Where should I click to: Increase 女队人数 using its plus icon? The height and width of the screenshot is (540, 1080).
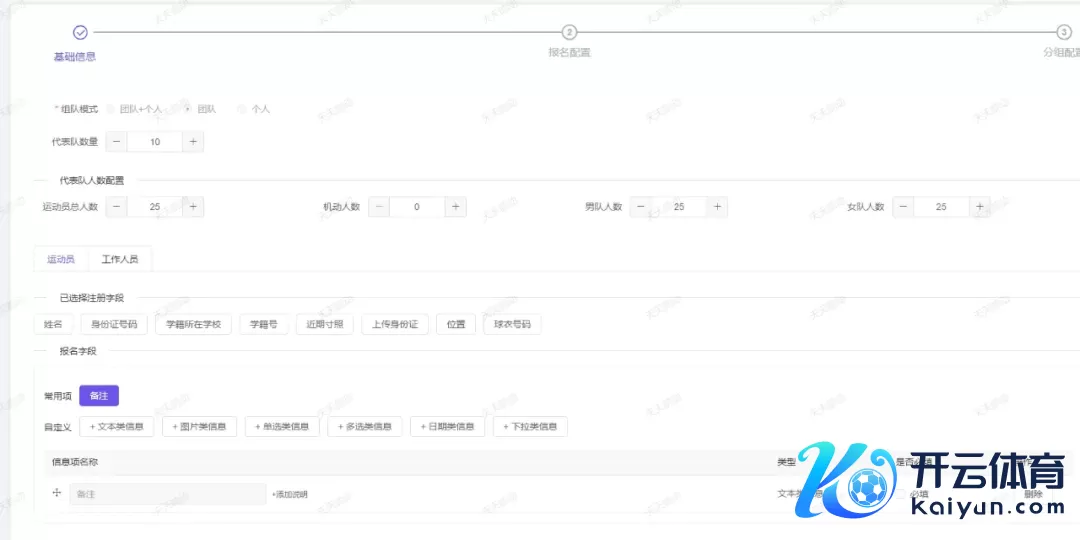pyautogui.click(x=979, y=207)
